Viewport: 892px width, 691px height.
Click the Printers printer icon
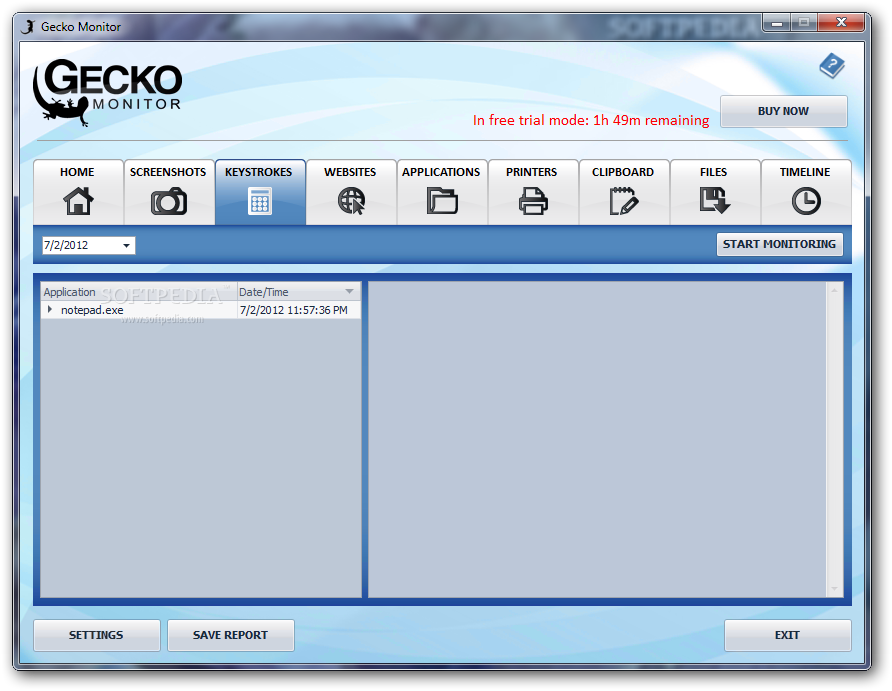point(533,201)
